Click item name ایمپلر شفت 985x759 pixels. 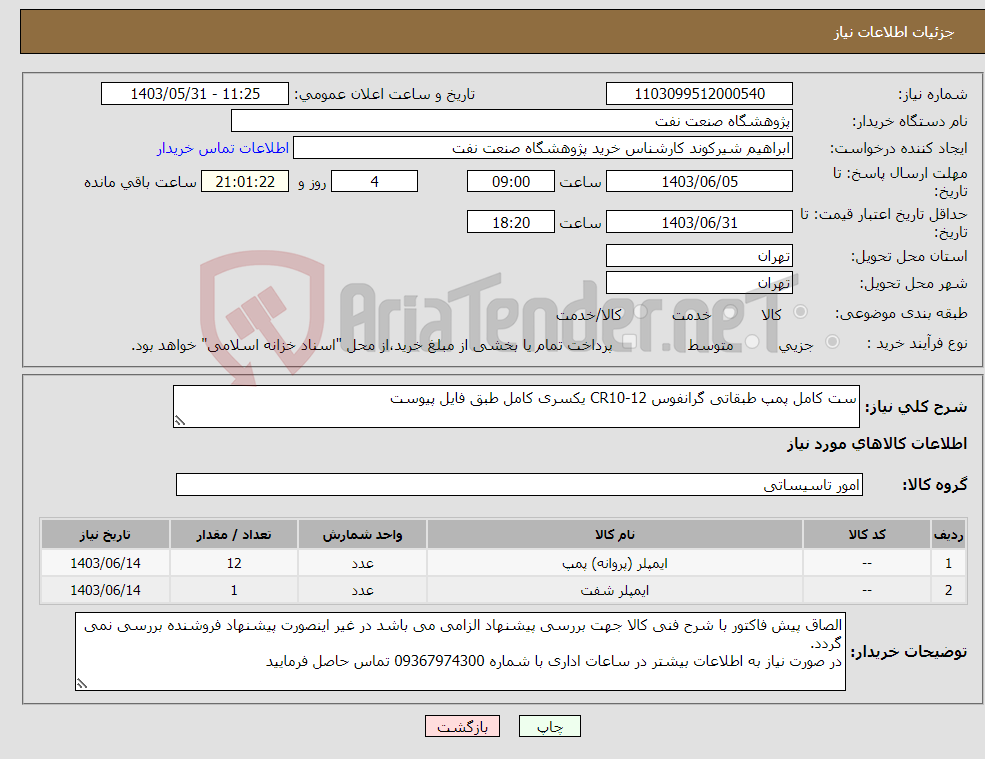click(x=615, y=591)
